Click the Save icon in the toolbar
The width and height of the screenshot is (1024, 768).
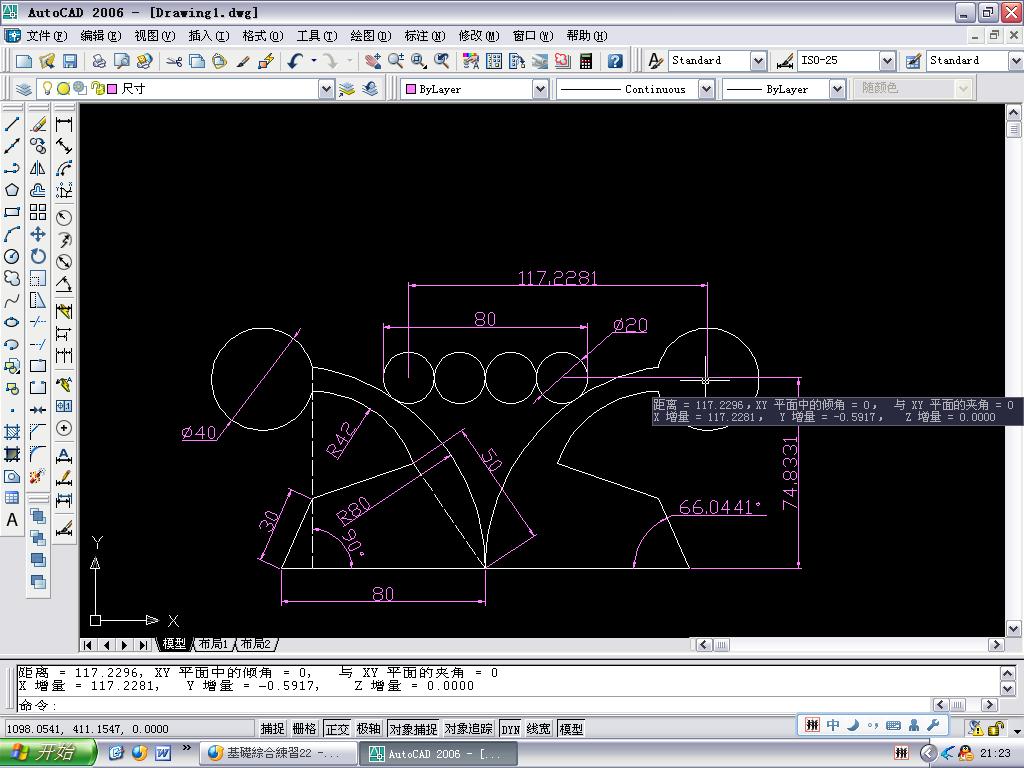click(70, 61)
